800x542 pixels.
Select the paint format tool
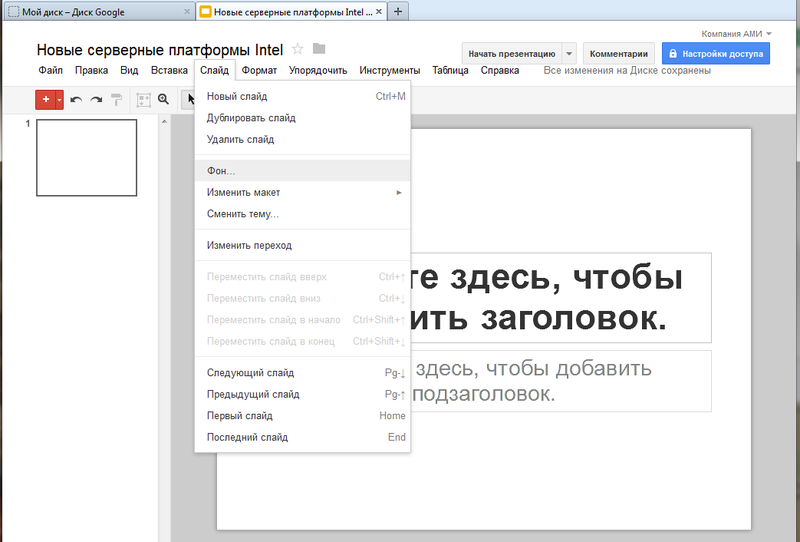pos(117,100)
